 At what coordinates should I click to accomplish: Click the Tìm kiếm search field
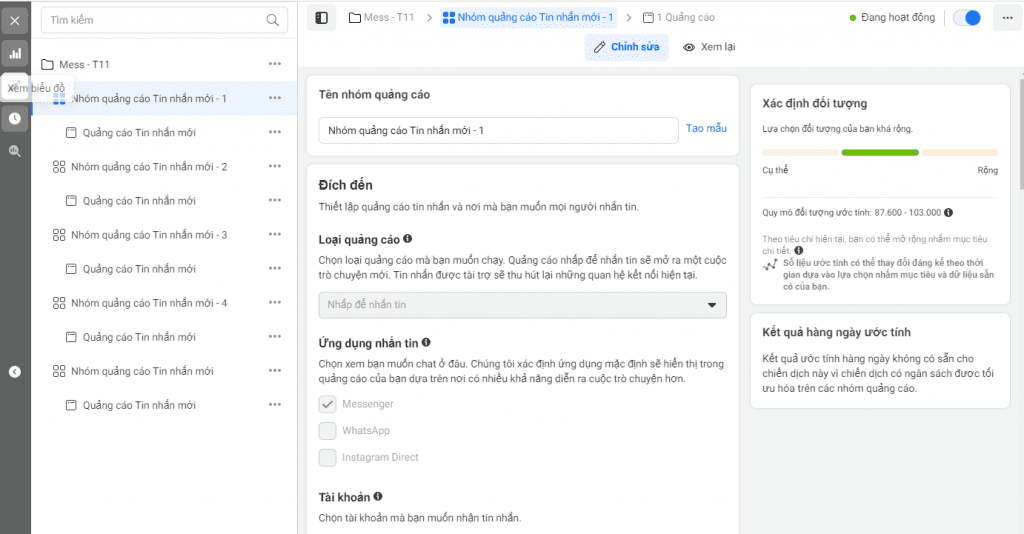pyautogui.click(x=164, y=20)
